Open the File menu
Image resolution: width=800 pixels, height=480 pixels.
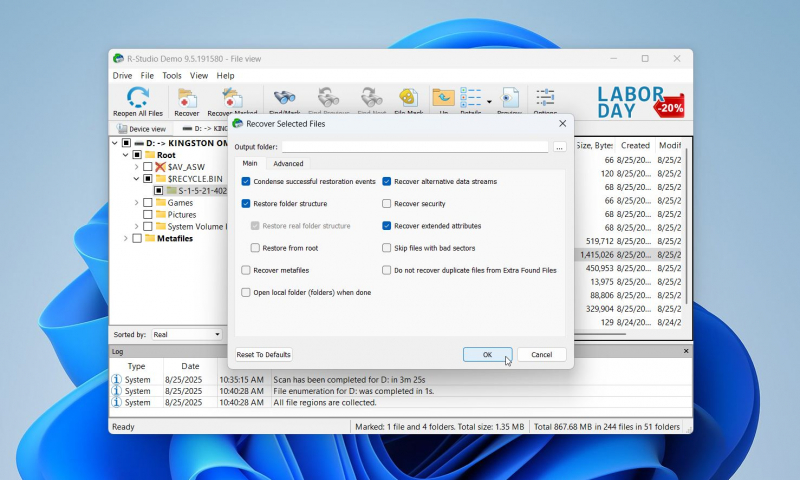(x=147, y=75)
